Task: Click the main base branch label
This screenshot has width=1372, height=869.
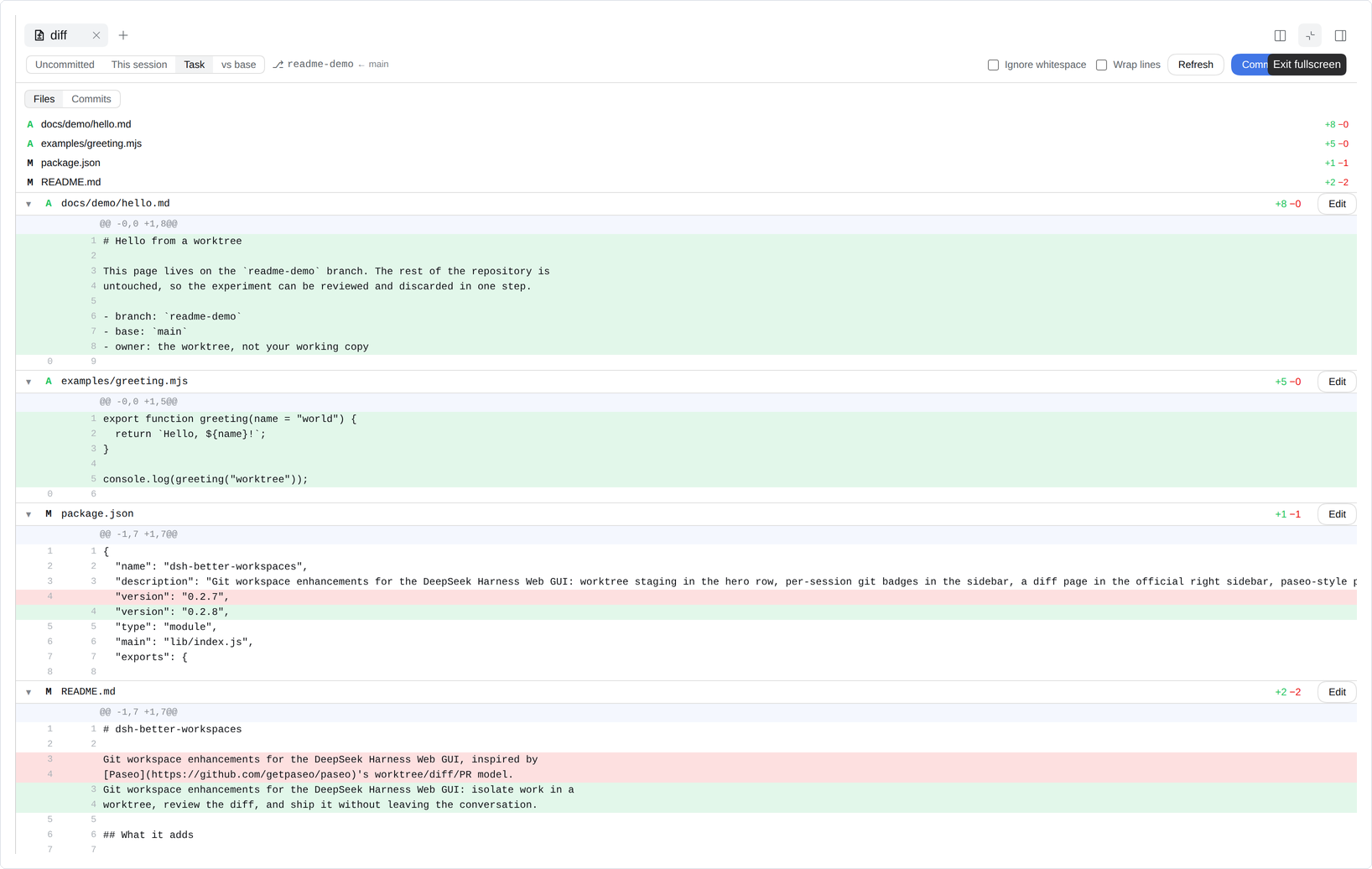Action: pyautogui.click(x=378, y=65)
